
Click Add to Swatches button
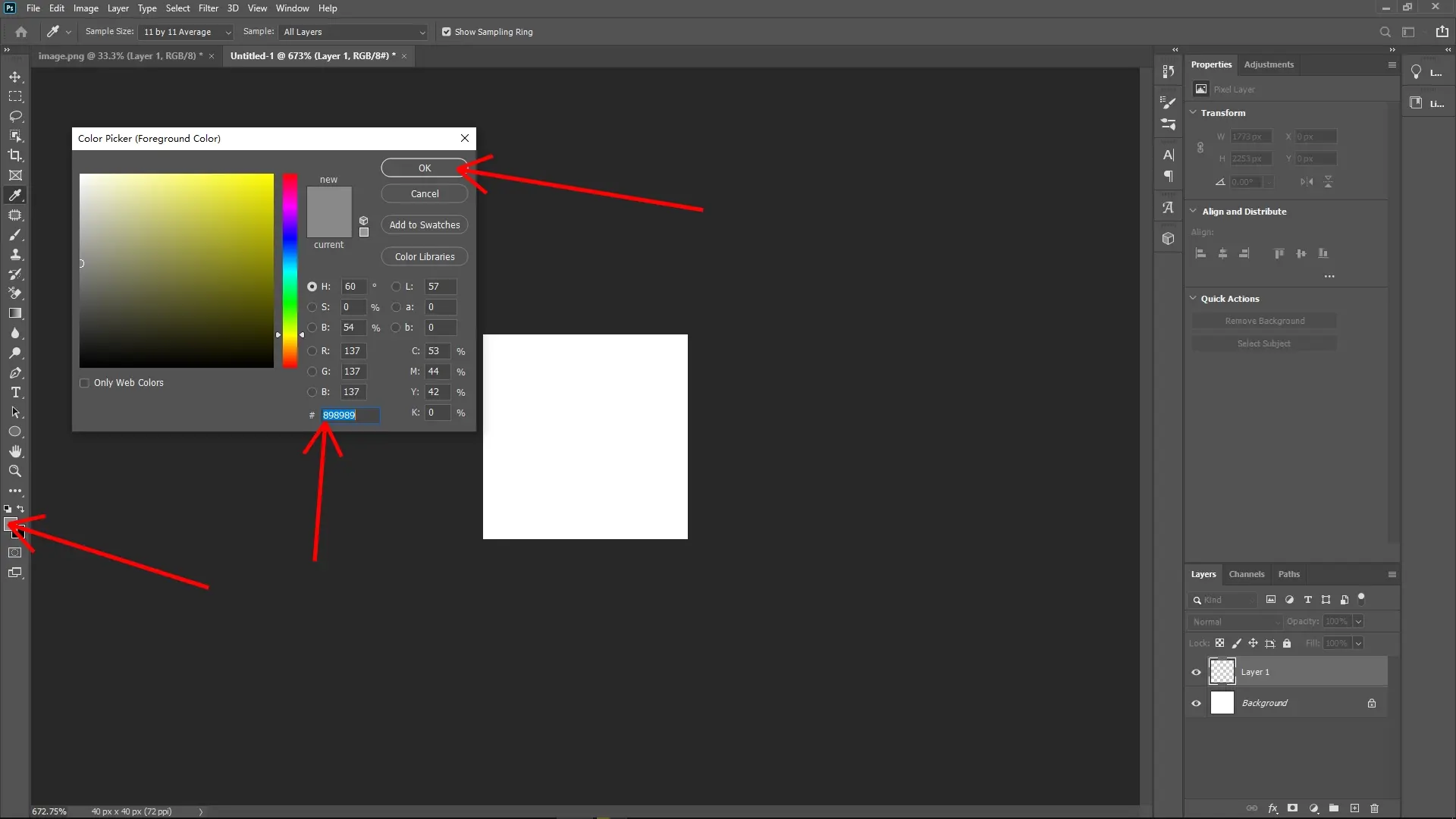tap(424, 224)
